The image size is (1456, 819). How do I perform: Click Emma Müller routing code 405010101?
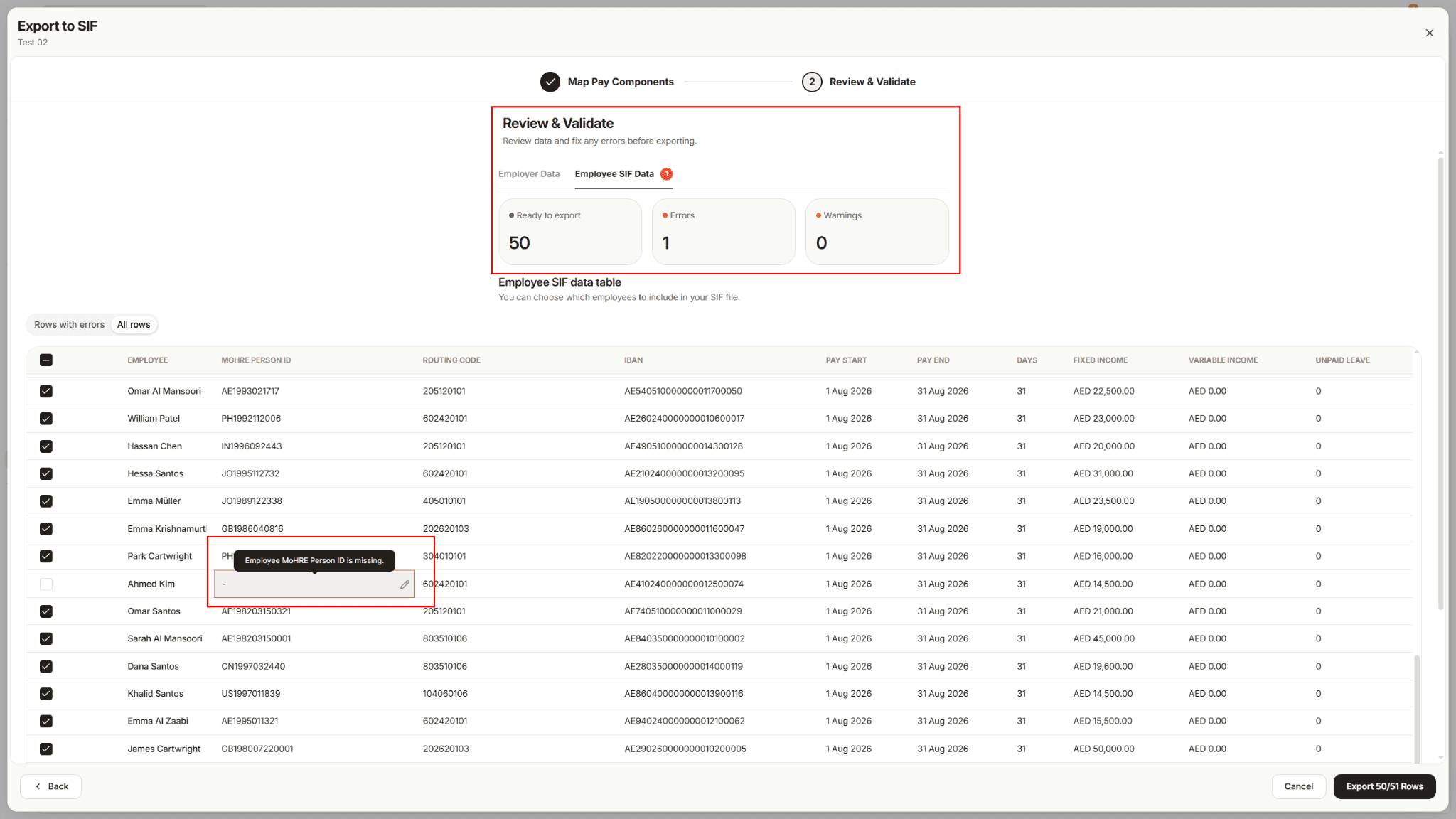tap(444, 501)
